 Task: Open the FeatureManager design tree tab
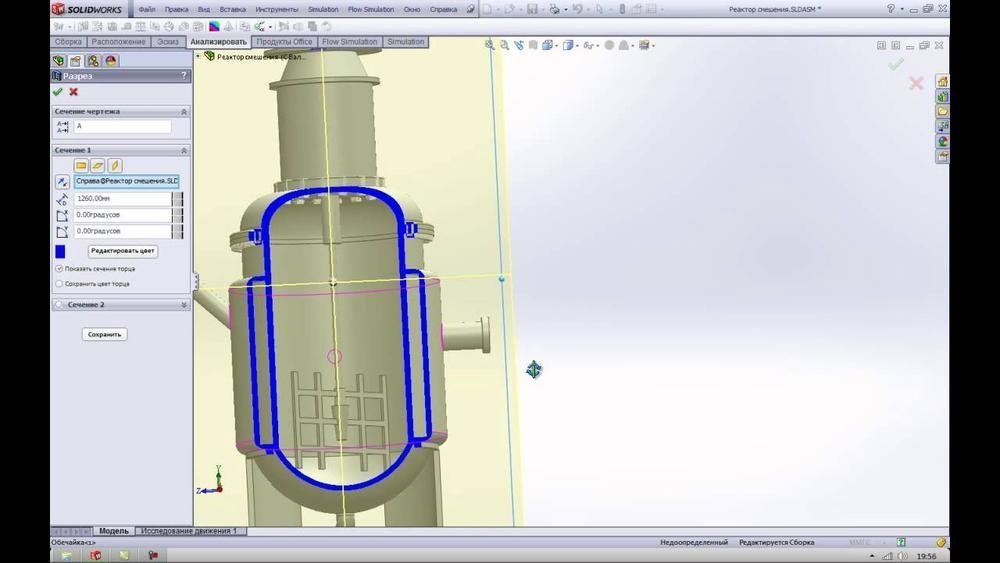59,61
